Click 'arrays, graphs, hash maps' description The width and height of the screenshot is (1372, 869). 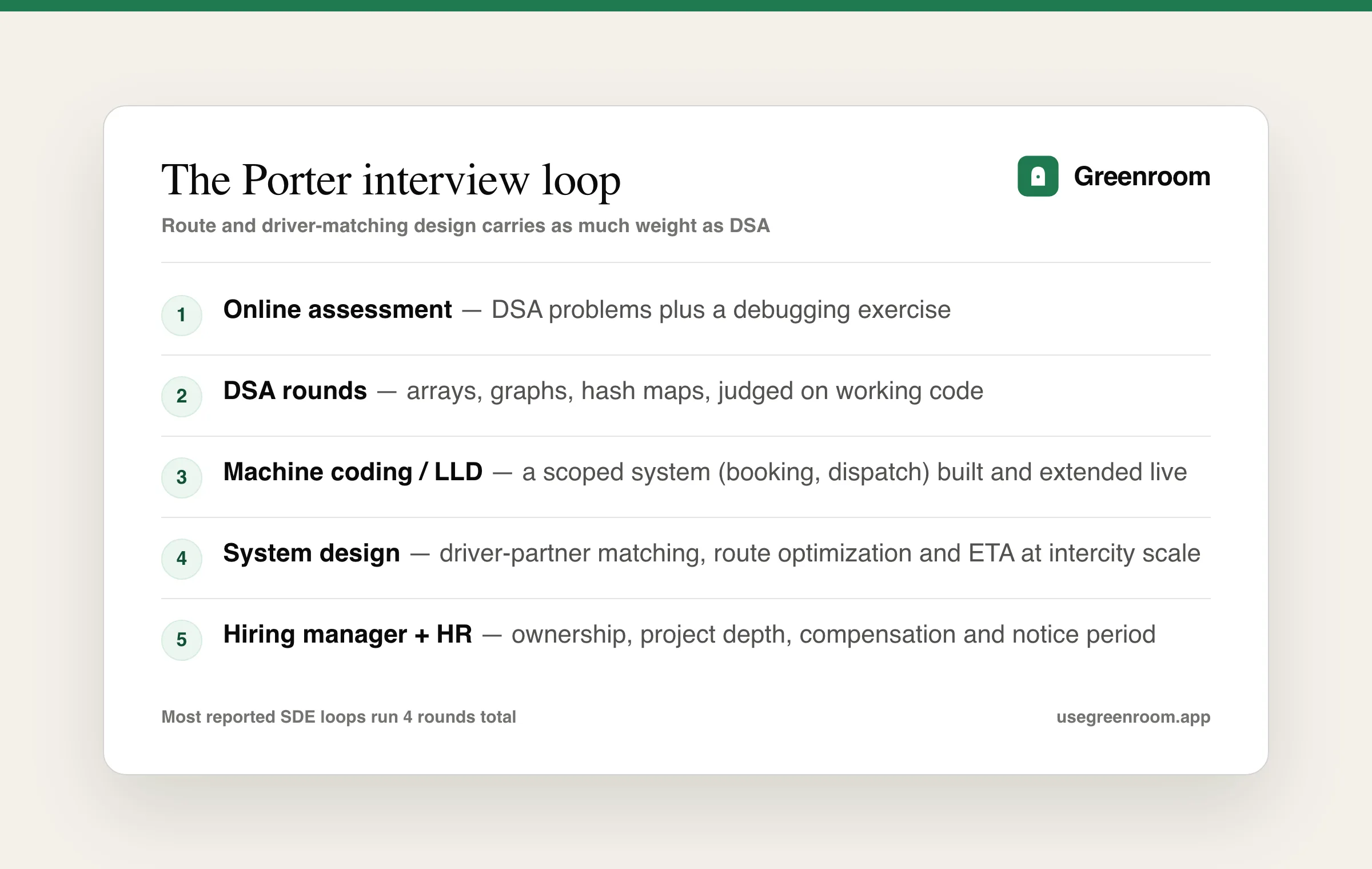[695, 391]
